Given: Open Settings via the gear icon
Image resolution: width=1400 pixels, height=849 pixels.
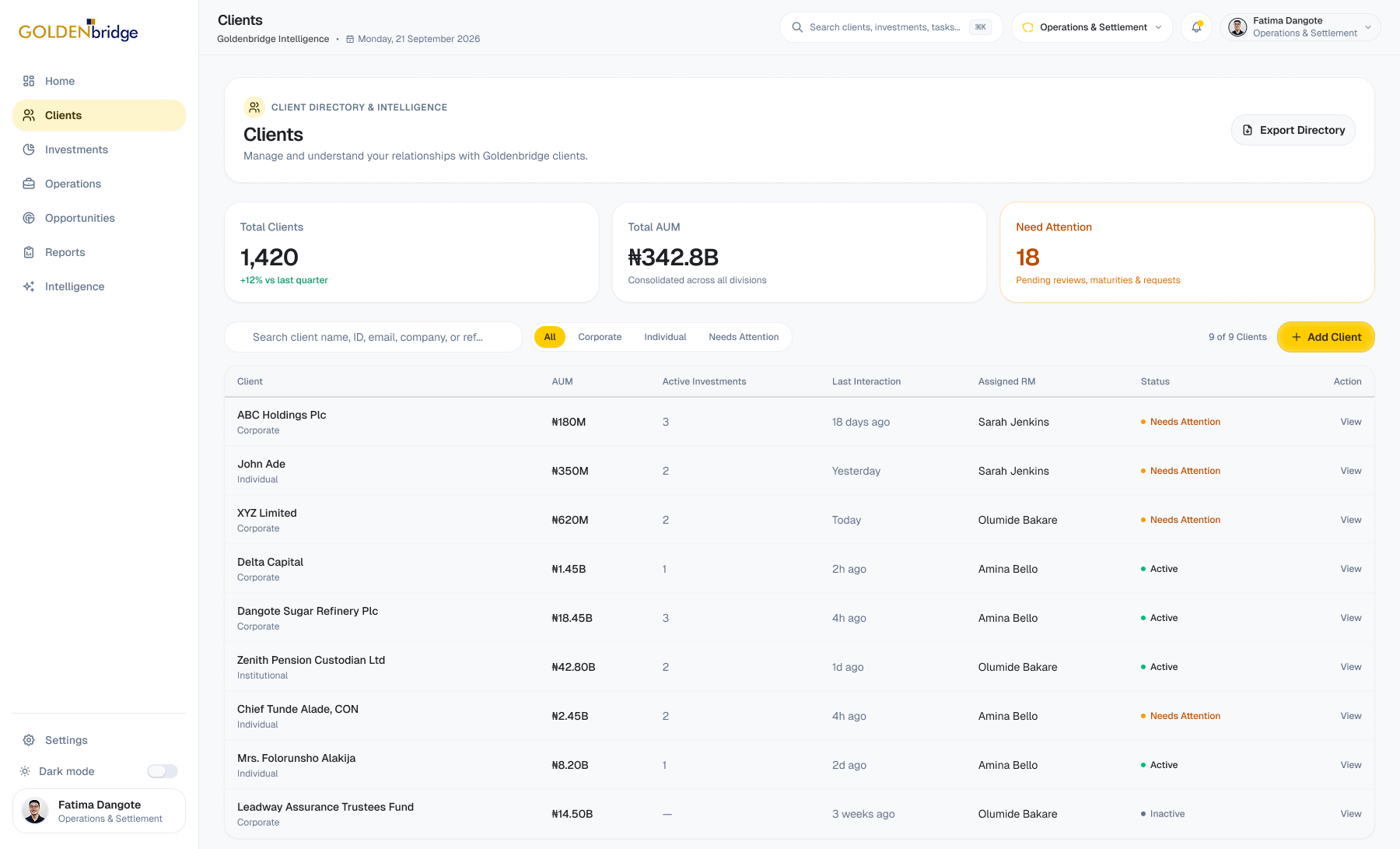Looking at the screenshot, I should (x=29, y=740).
